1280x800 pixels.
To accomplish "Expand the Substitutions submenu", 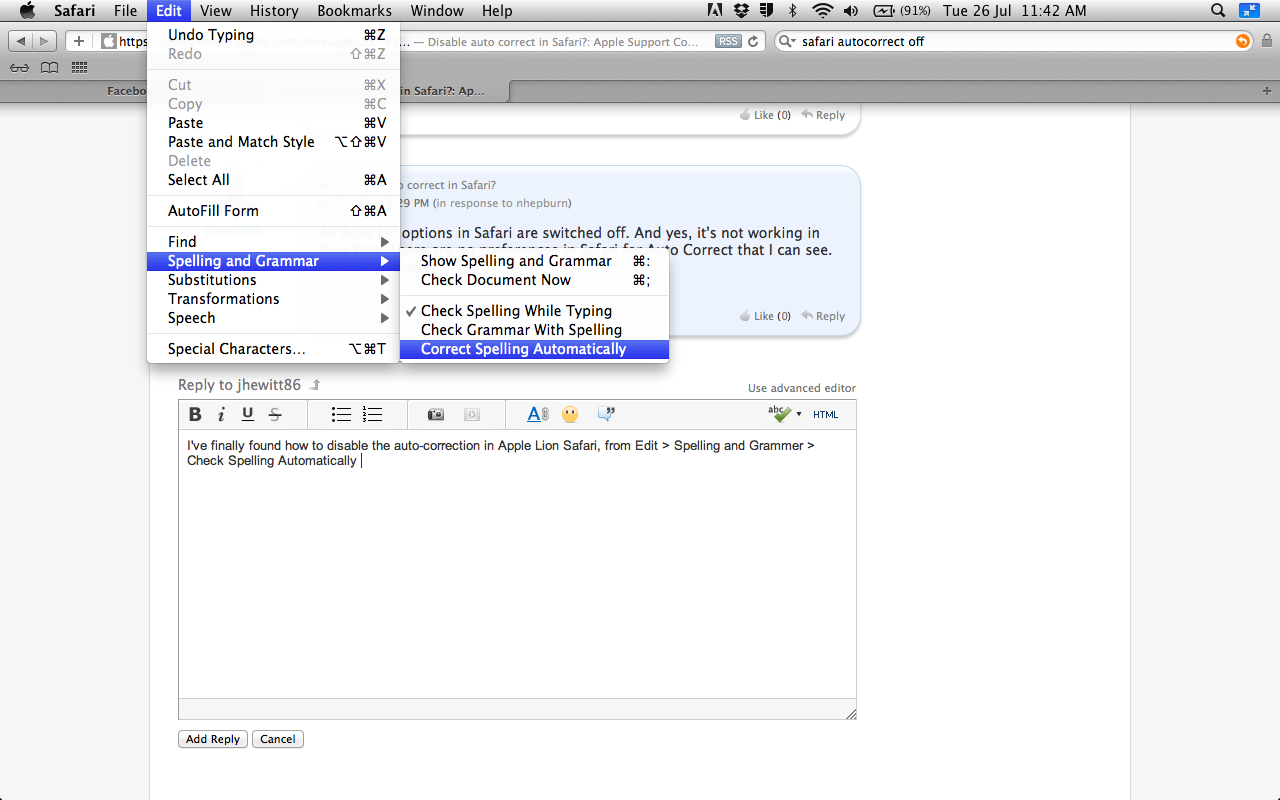I will [211, 280].
